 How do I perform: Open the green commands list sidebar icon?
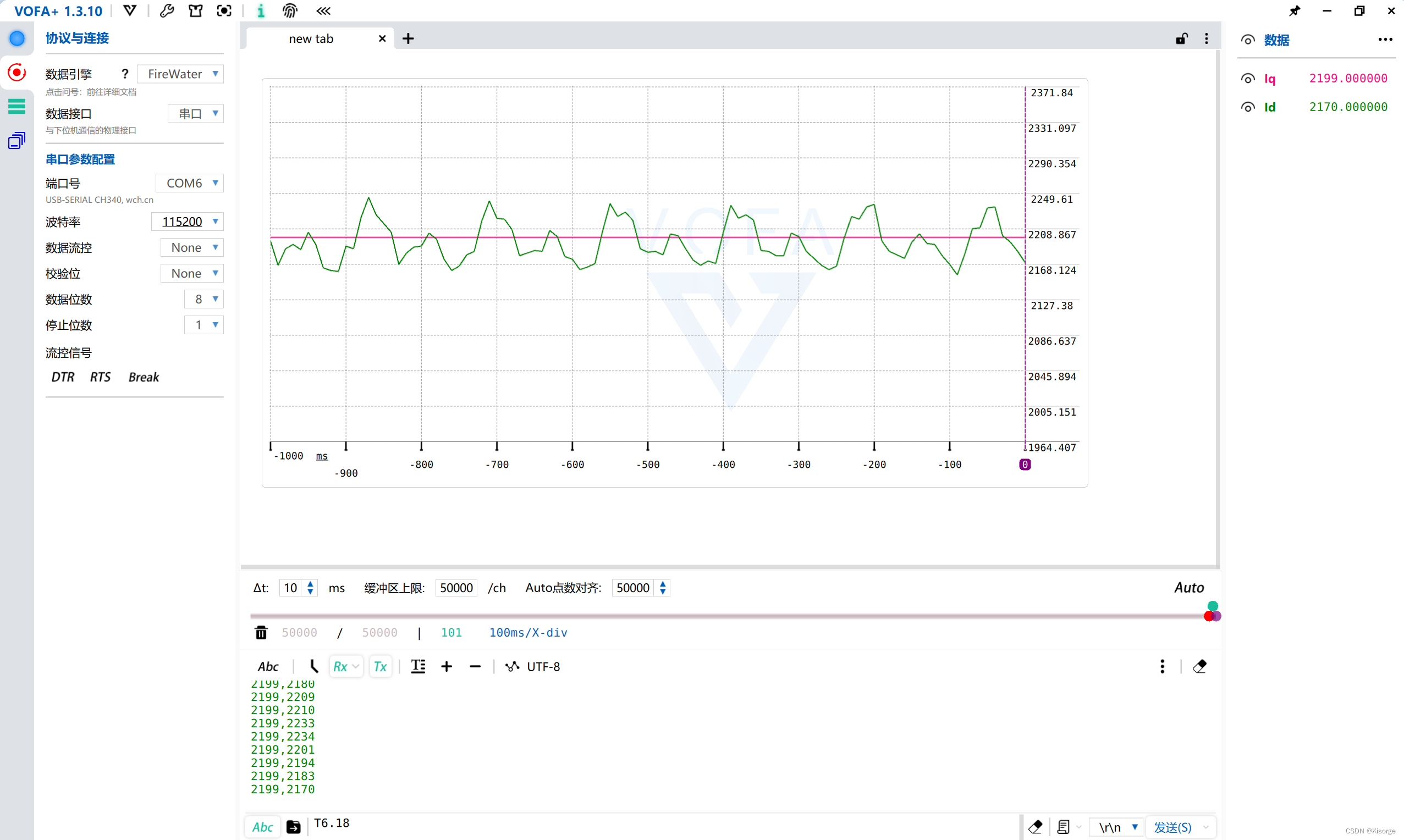tap(16, 107)
